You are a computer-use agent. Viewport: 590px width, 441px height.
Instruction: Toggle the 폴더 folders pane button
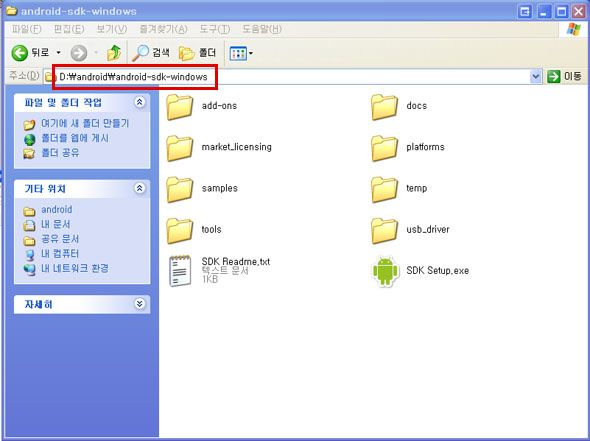198,53
